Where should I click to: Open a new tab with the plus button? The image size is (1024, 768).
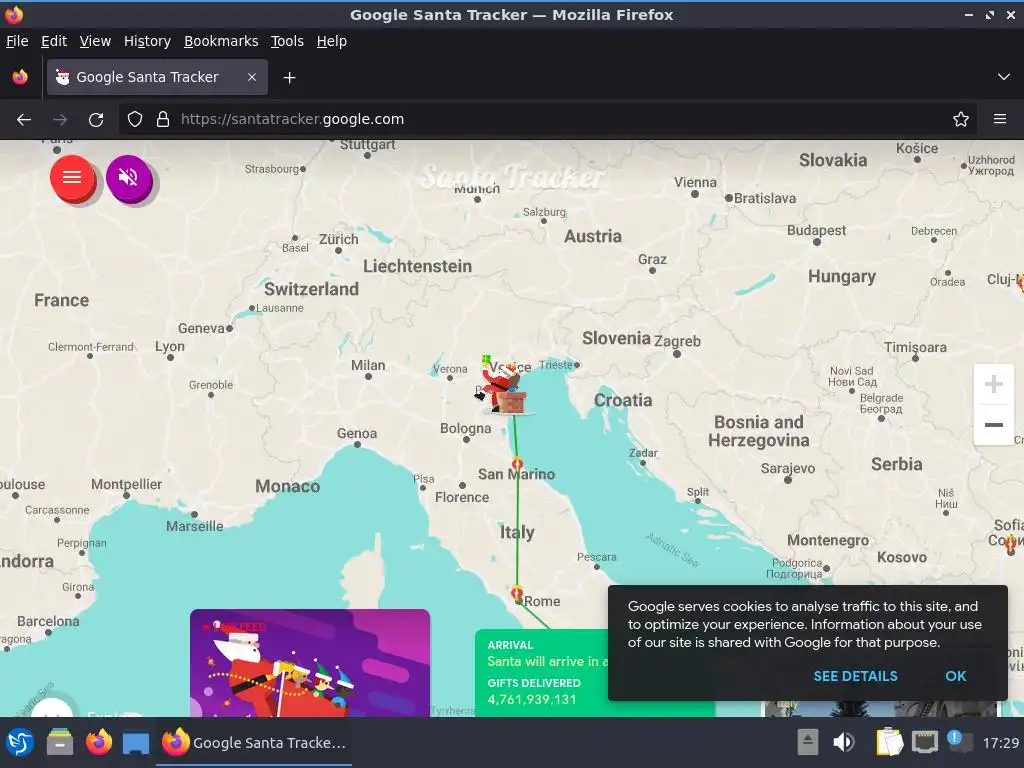289,78
